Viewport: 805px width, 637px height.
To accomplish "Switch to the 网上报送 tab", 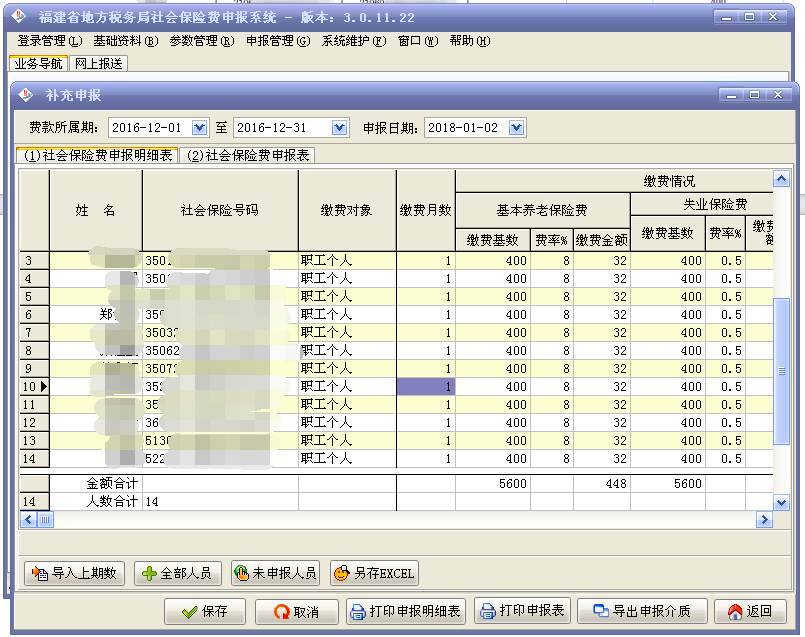I will coord(99,64).
